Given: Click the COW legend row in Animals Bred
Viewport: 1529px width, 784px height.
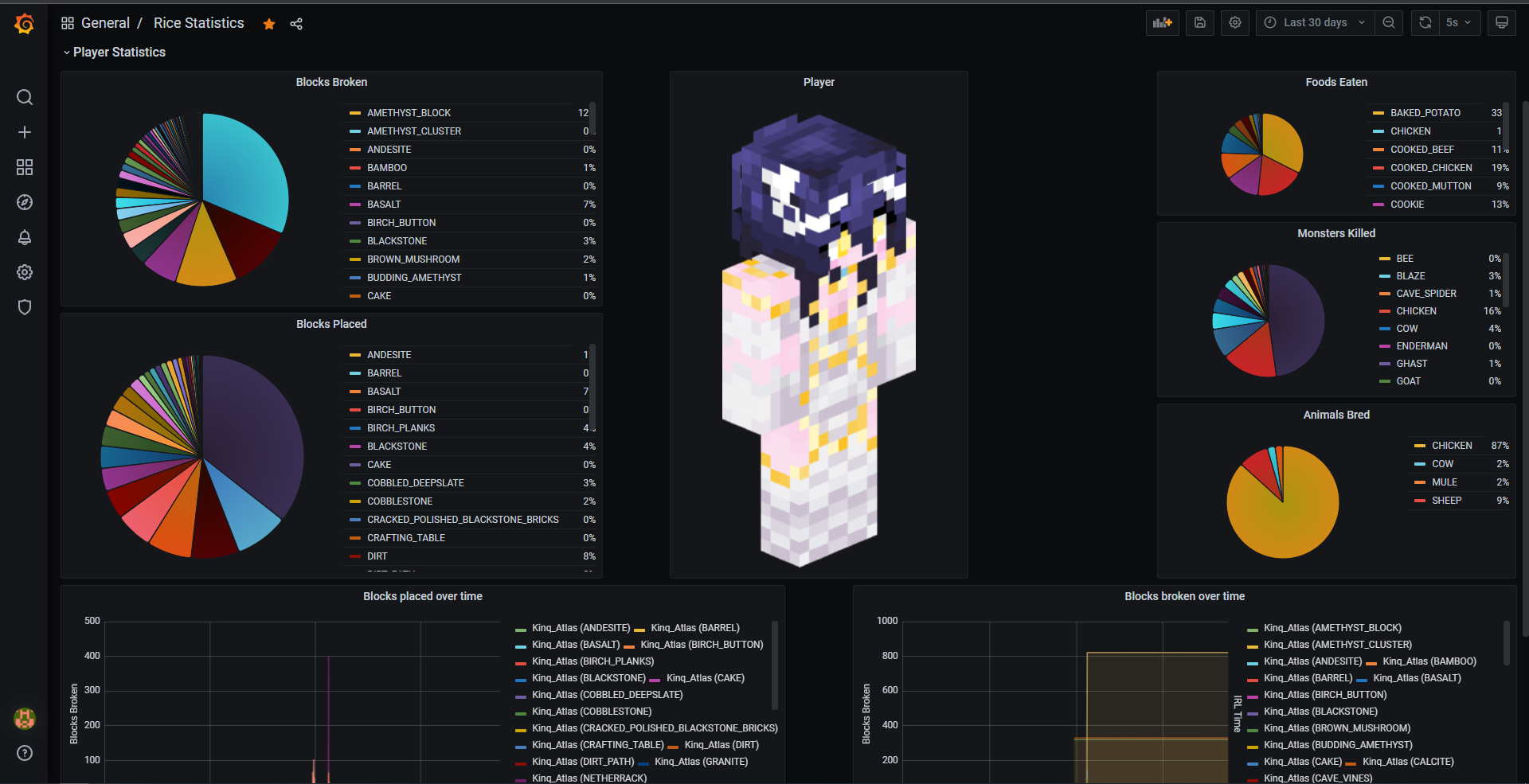Looking at the screenshot, I should pyautogui.click(x=1461, y=464).
